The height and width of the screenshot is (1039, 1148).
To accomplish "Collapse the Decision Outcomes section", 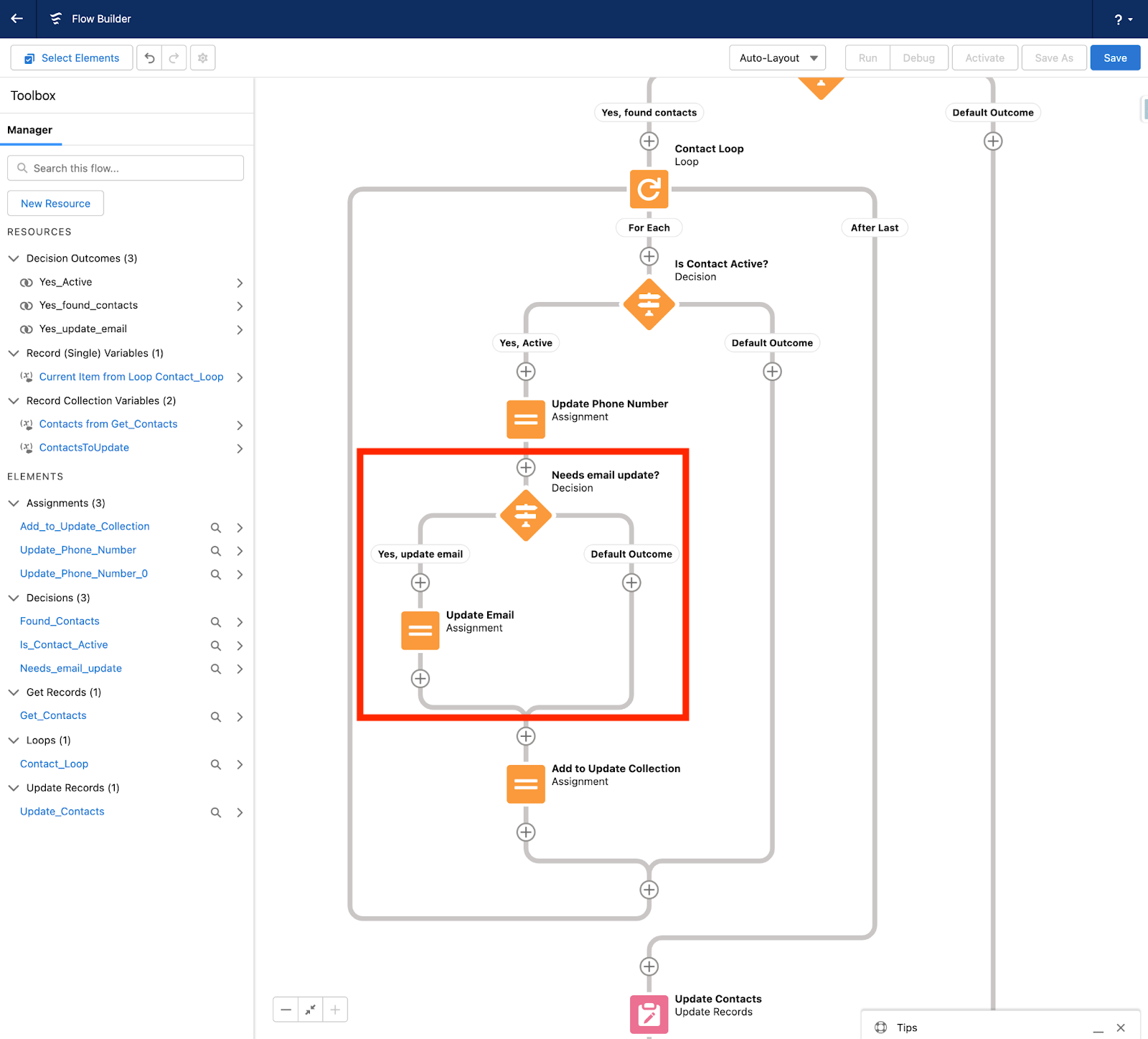I will coord(13,258).
